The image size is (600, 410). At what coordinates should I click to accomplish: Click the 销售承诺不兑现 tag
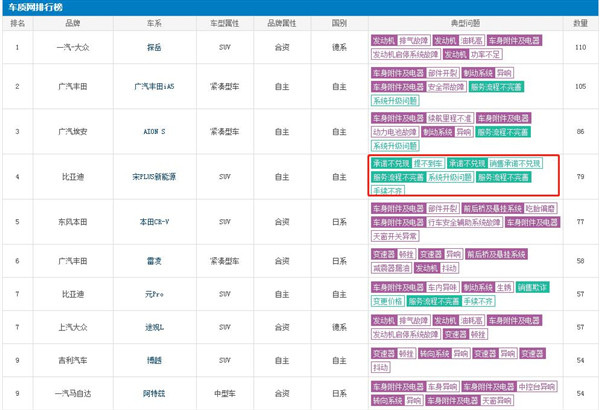click(x=515, y=164)
